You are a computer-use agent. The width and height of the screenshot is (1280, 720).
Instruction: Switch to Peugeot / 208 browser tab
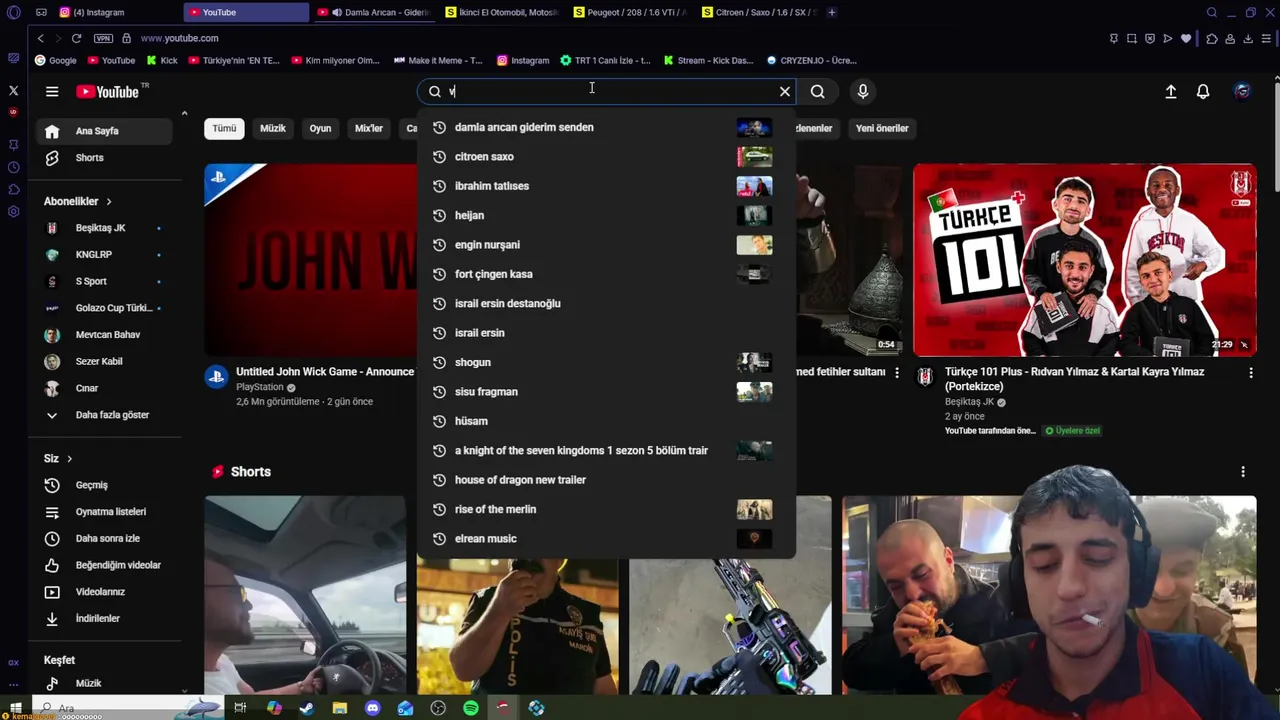[632, 12]
